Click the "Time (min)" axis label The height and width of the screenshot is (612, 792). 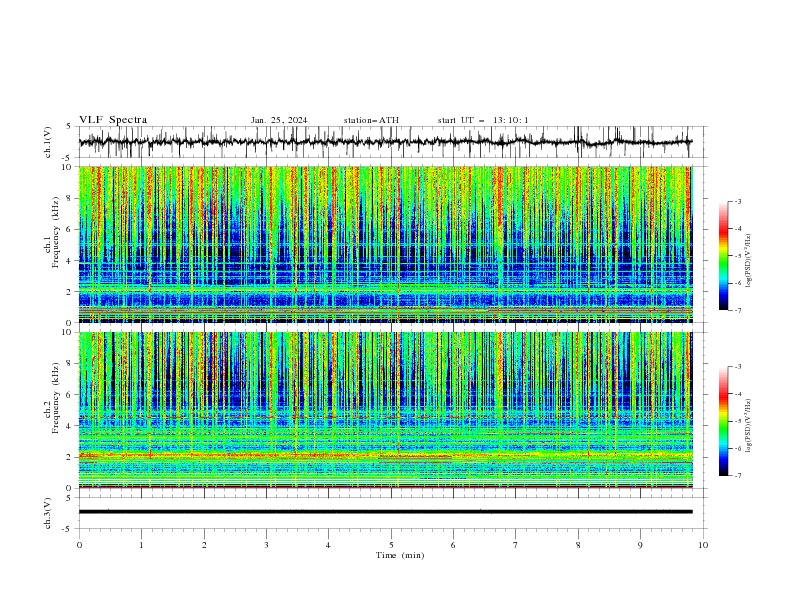tap(400, 555)
